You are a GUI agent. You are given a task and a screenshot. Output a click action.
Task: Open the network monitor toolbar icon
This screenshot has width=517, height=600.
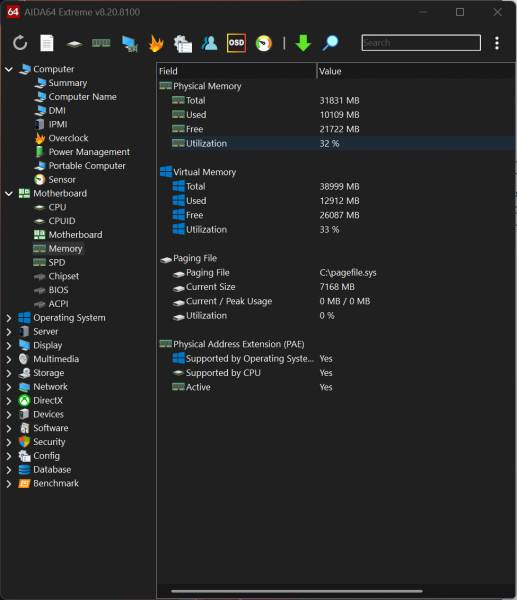click(130, 44)
